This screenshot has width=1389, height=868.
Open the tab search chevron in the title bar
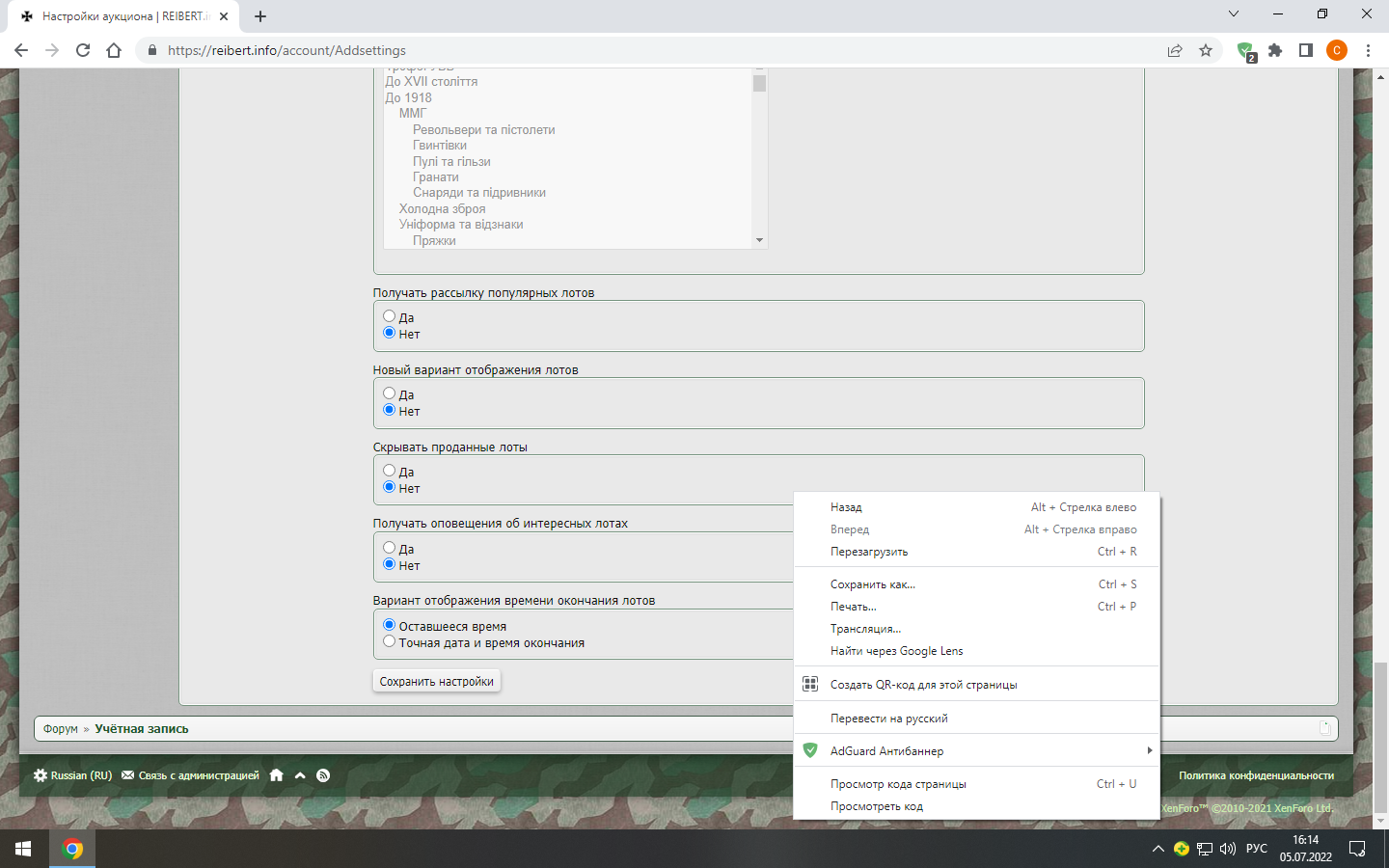[1234, 14]
